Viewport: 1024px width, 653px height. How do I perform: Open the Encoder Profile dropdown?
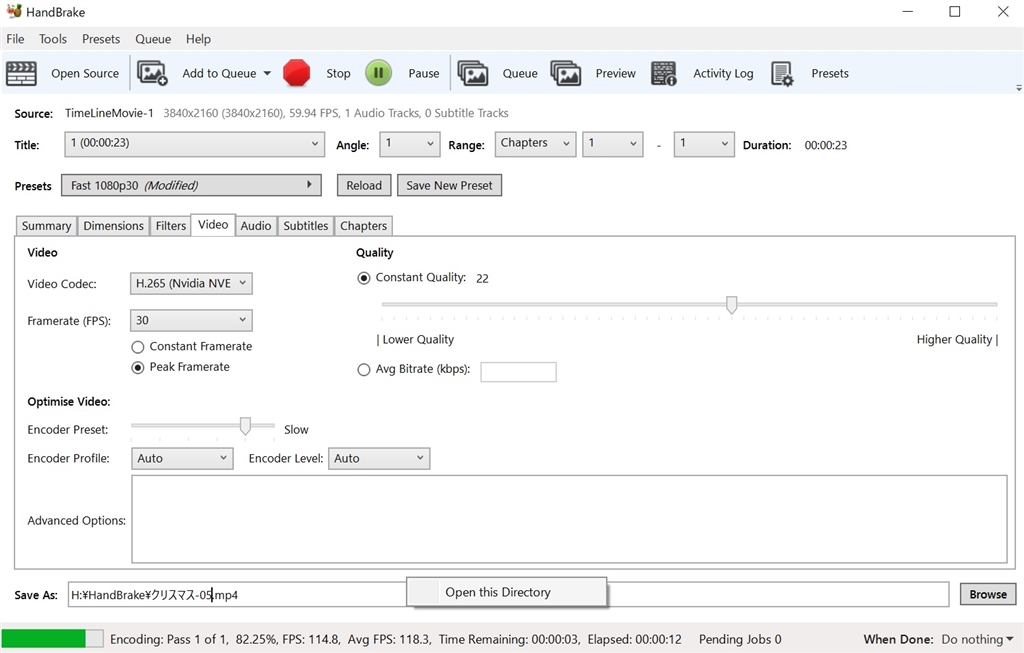(182, 458)
